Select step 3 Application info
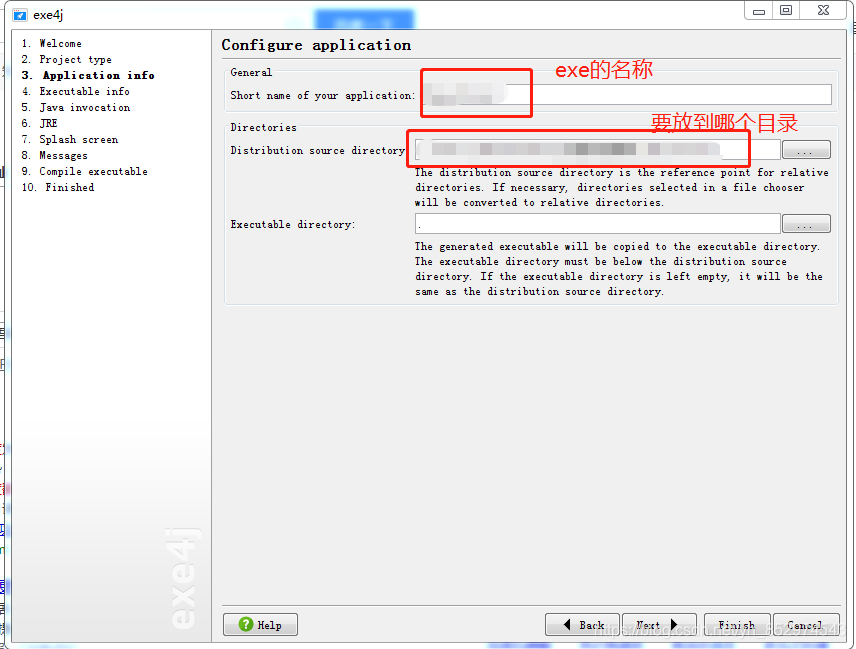This screenshot has width=856, height=649. click(x=88, y=75)
